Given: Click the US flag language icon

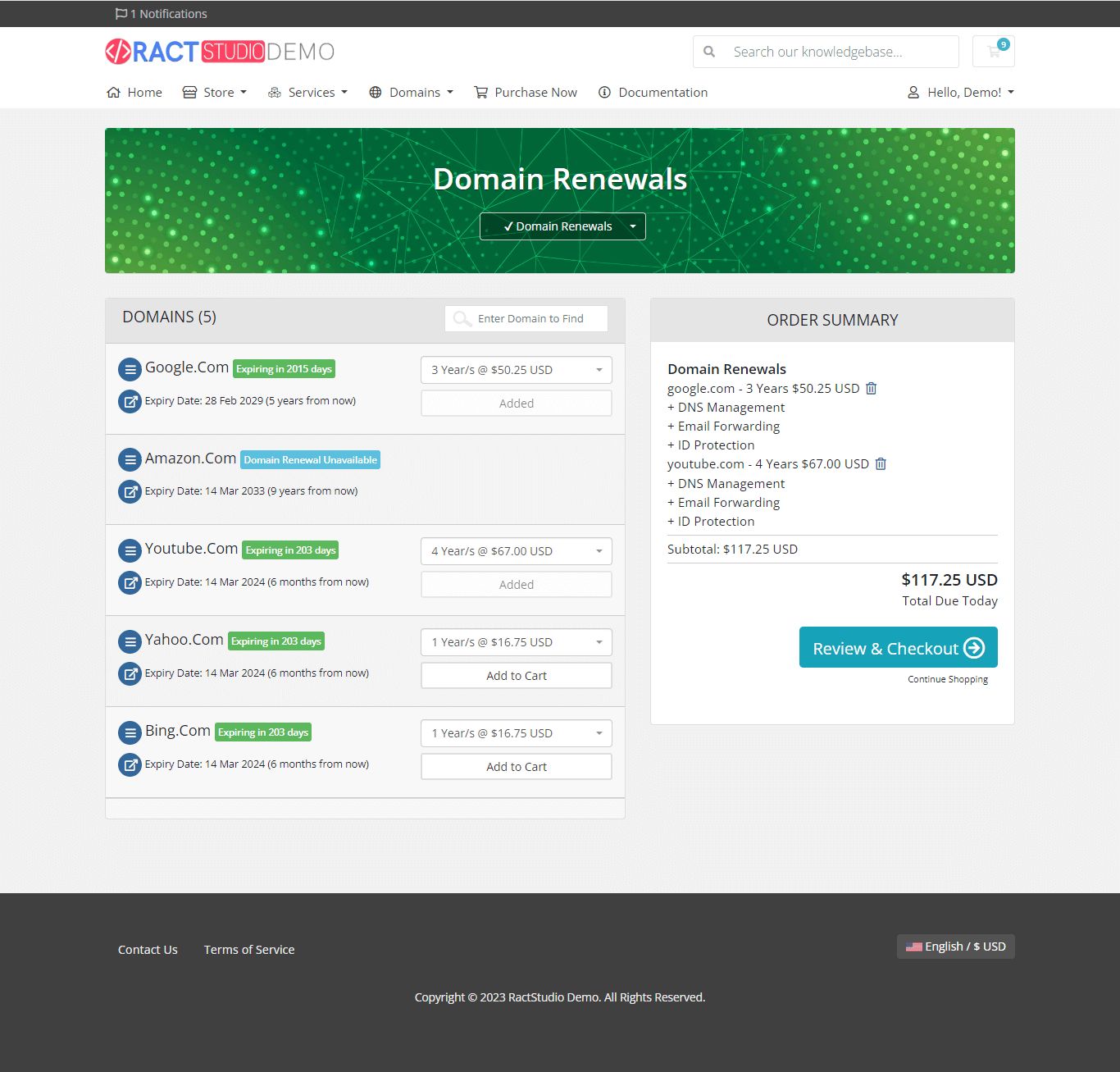Looking at the screenshot, I should click(913, 947).
